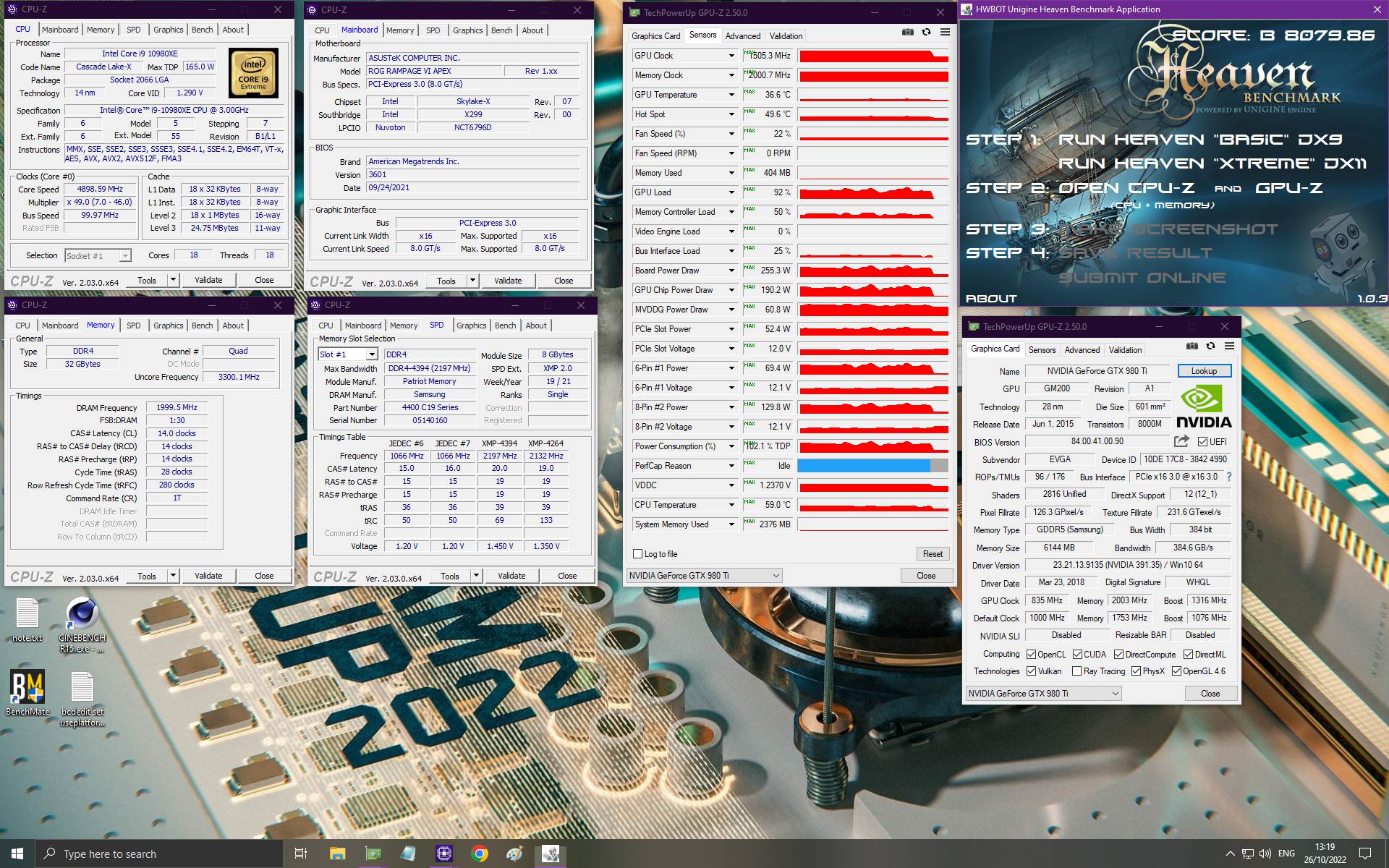Open the Socket #1 selection dropdown

click(98, 255)
